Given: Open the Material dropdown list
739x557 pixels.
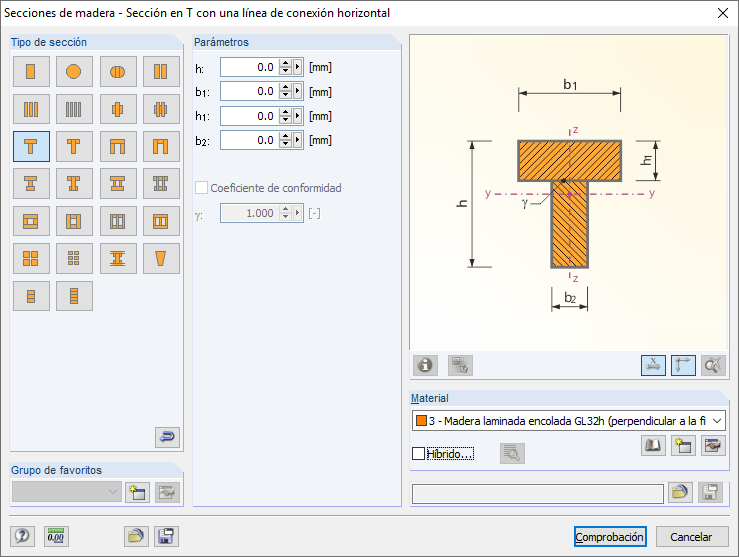Looking at the screenshot, I should 717,421.
